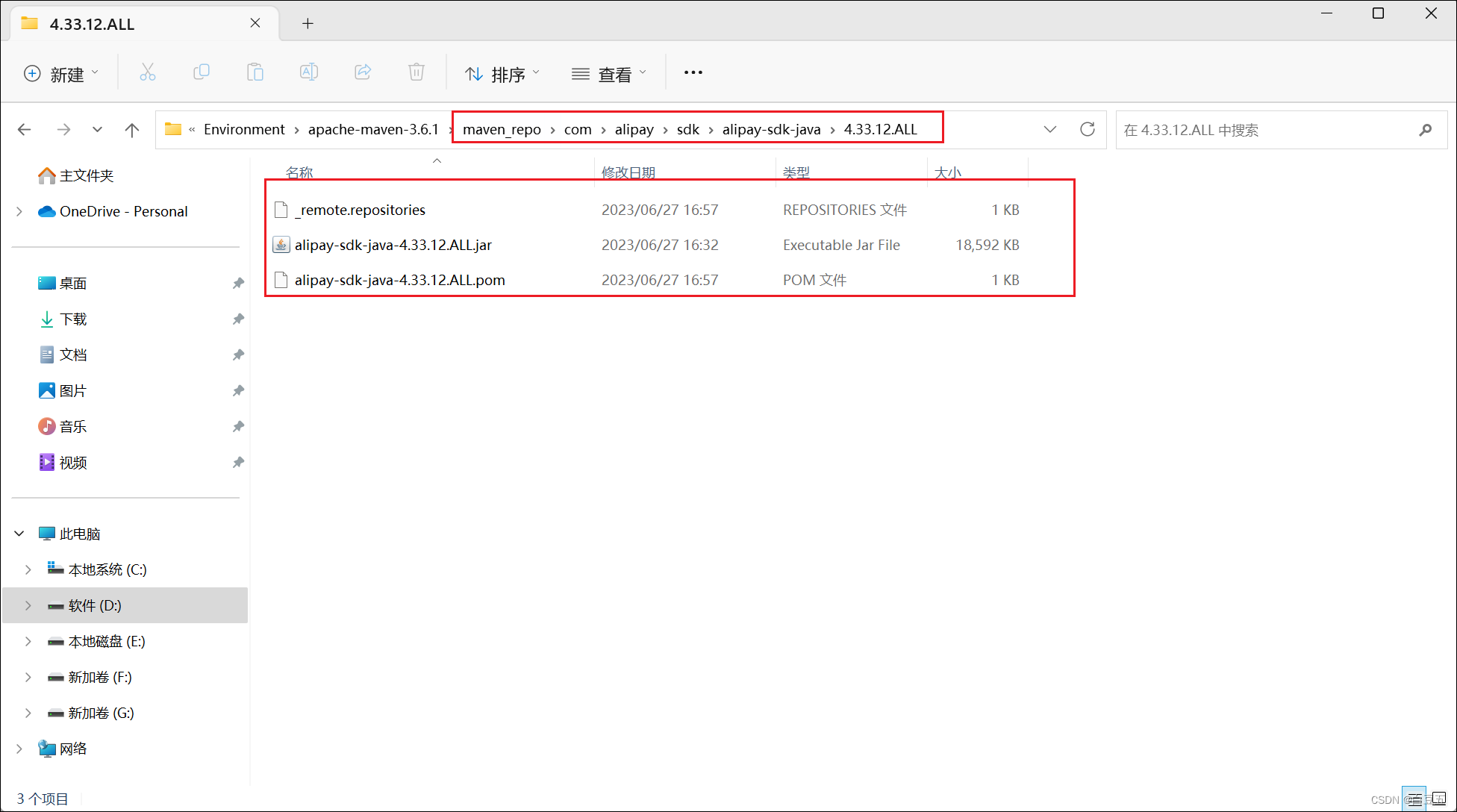Click the Copy icon in toolbar

(202, 72)
